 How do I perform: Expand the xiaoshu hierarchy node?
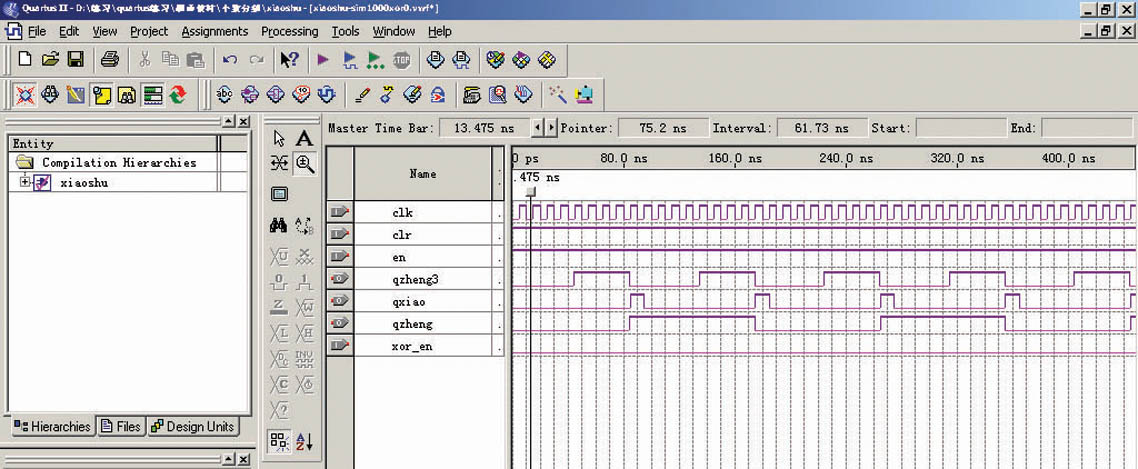[x=25, y=183]
